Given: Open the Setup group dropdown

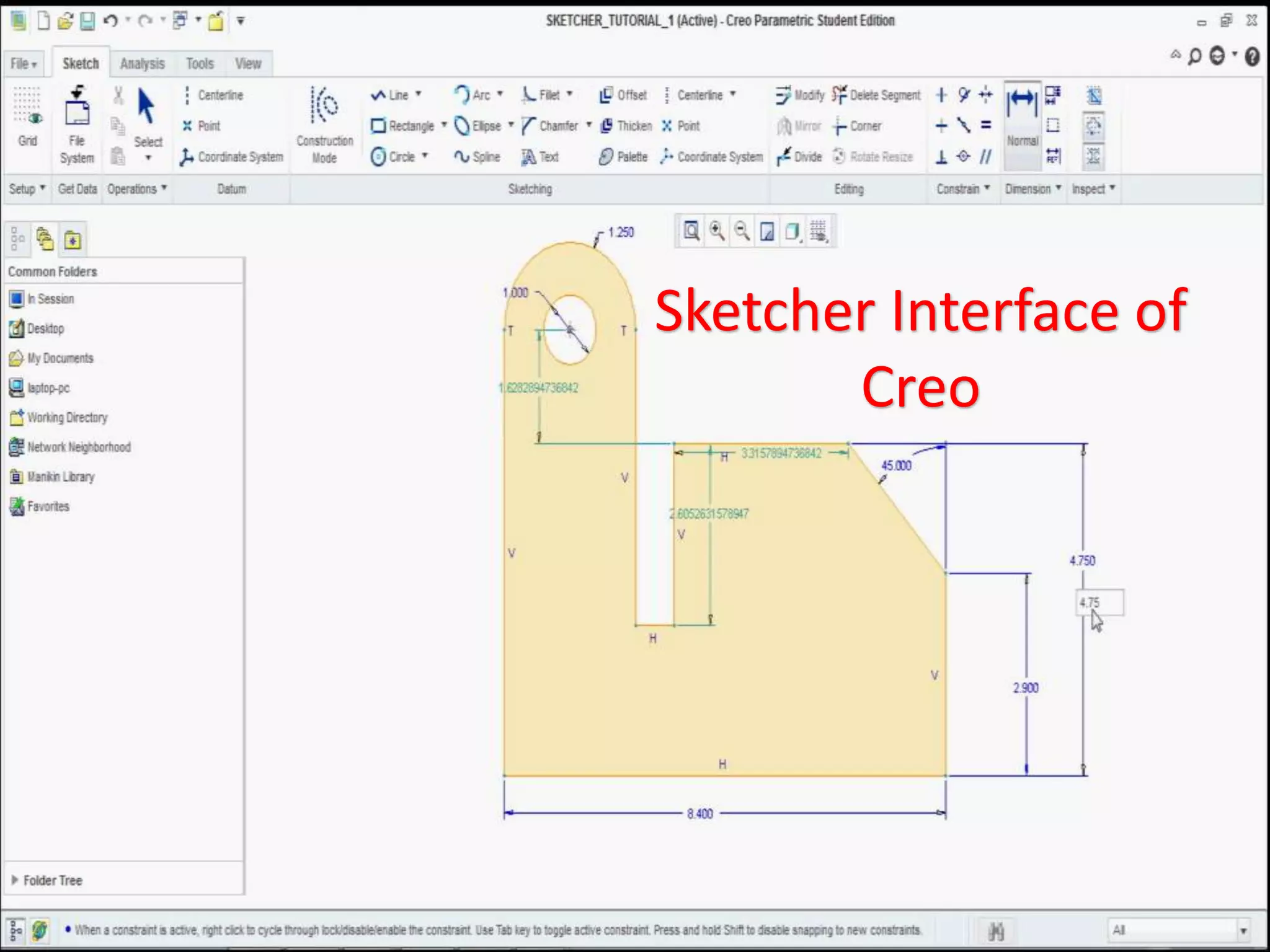Looking at the screenshot, I should (27, 188).
